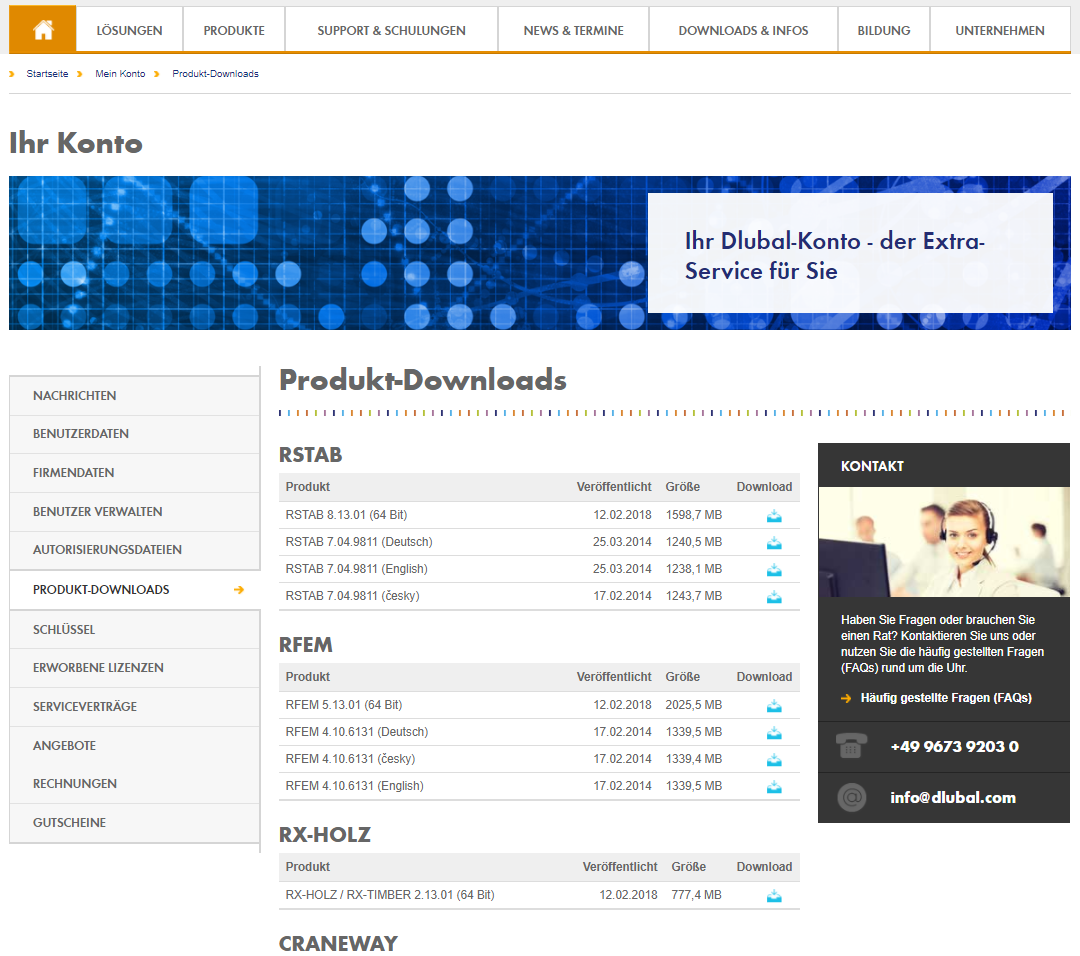Download RSTAB 7.04.9811 (Deutsch)
Image resolution: width=1080 pixels, height=956 pixels.
tap(773, 543)
